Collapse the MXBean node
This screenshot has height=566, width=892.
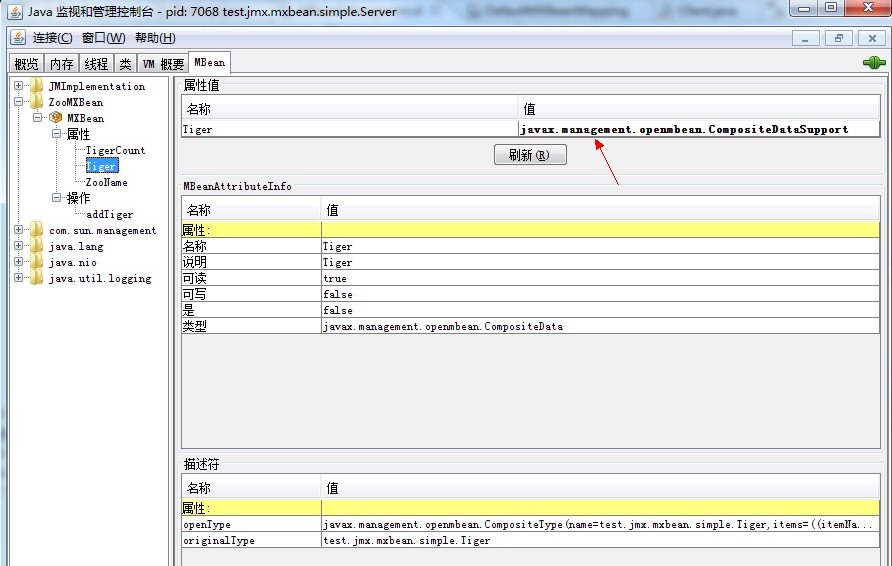coord(38,118)
